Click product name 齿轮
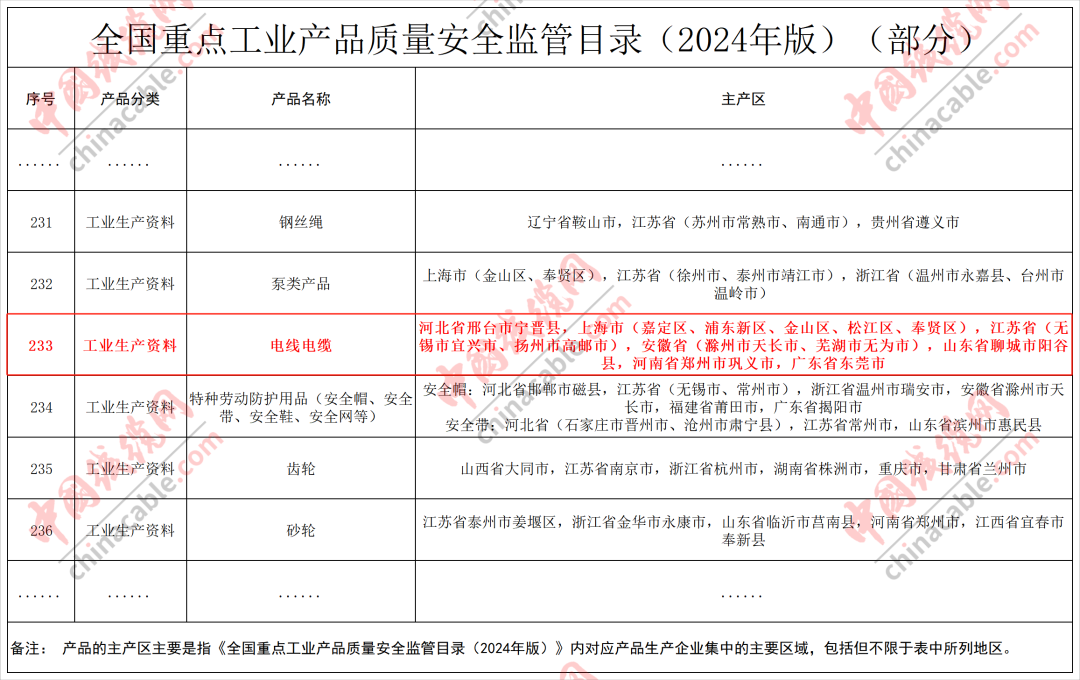This screenshot has height=680, width=1080. point(301,469)
